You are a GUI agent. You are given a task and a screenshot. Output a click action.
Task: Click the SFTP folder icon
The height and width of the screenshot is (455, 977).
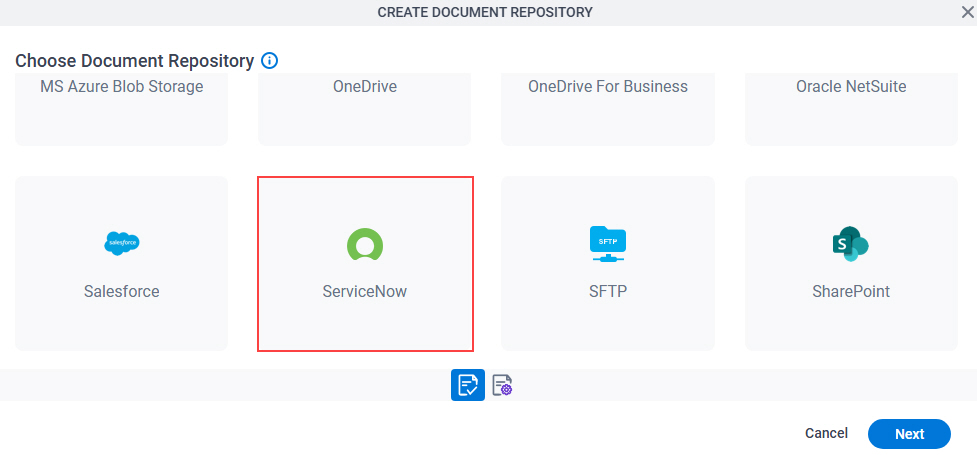pyautogui.click(x=608, y=244)
